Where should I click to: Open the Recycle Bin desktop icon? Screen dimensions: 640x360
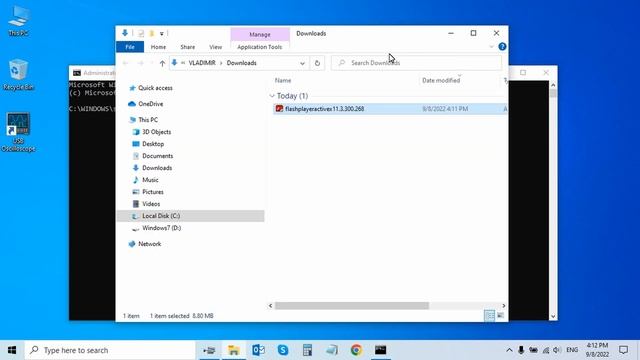(x=18, y=75)
